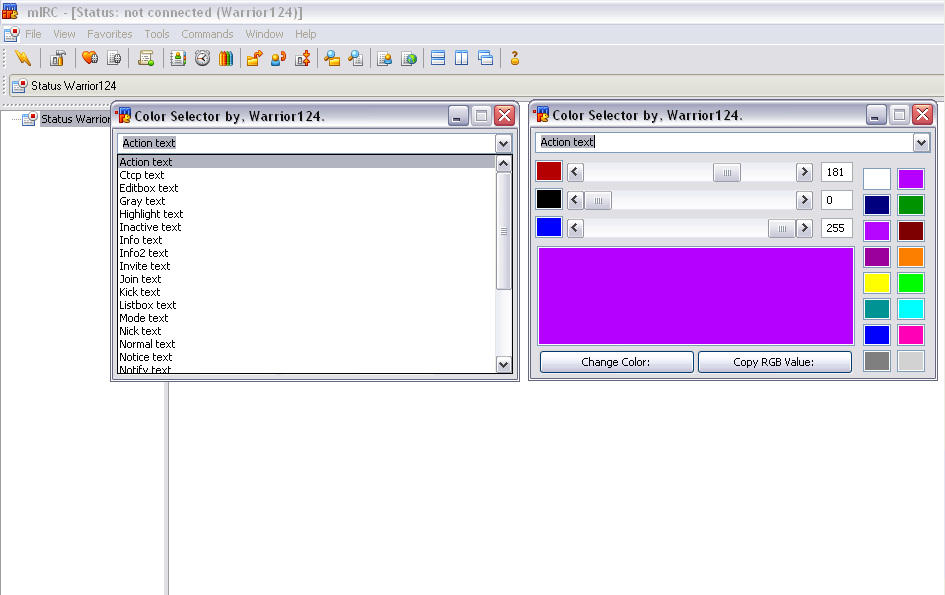Click the Connect lightning bolt toolbar icon

tap(23, 58)
